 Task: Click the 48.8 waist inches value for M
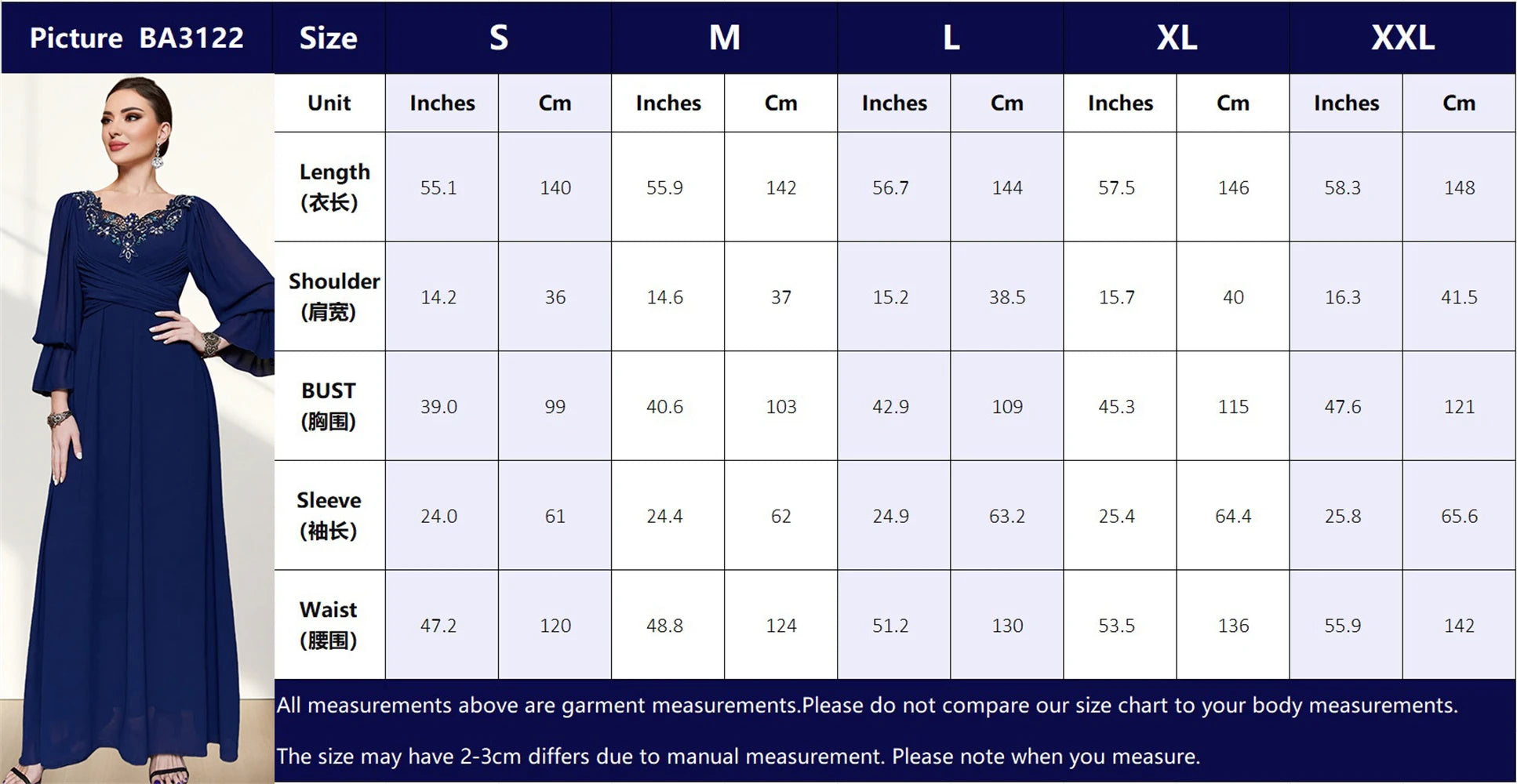[x=664, y=626]
